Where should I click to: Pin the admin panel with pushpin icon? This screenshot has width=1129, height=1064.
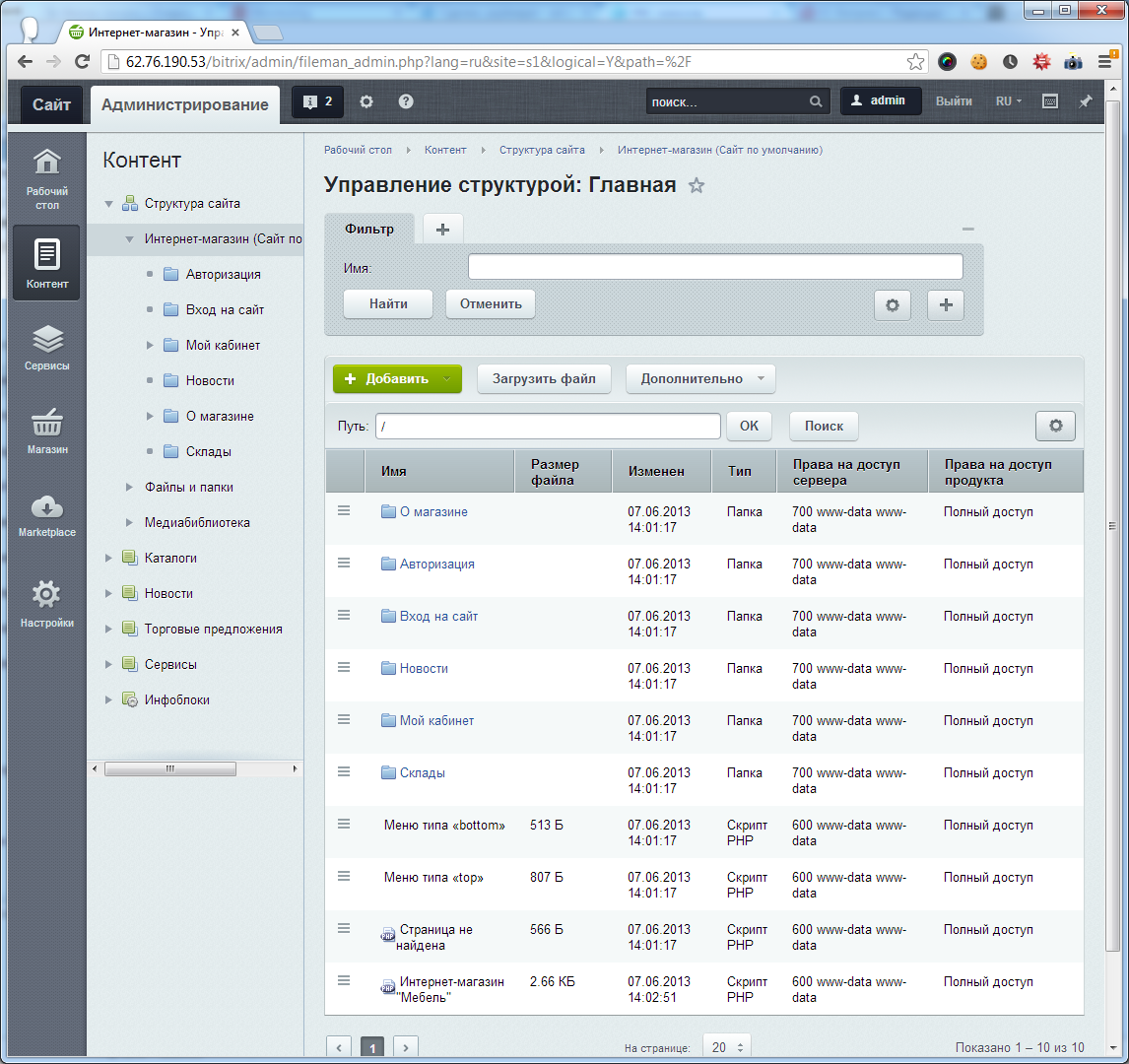click(x=1086, y=101)
